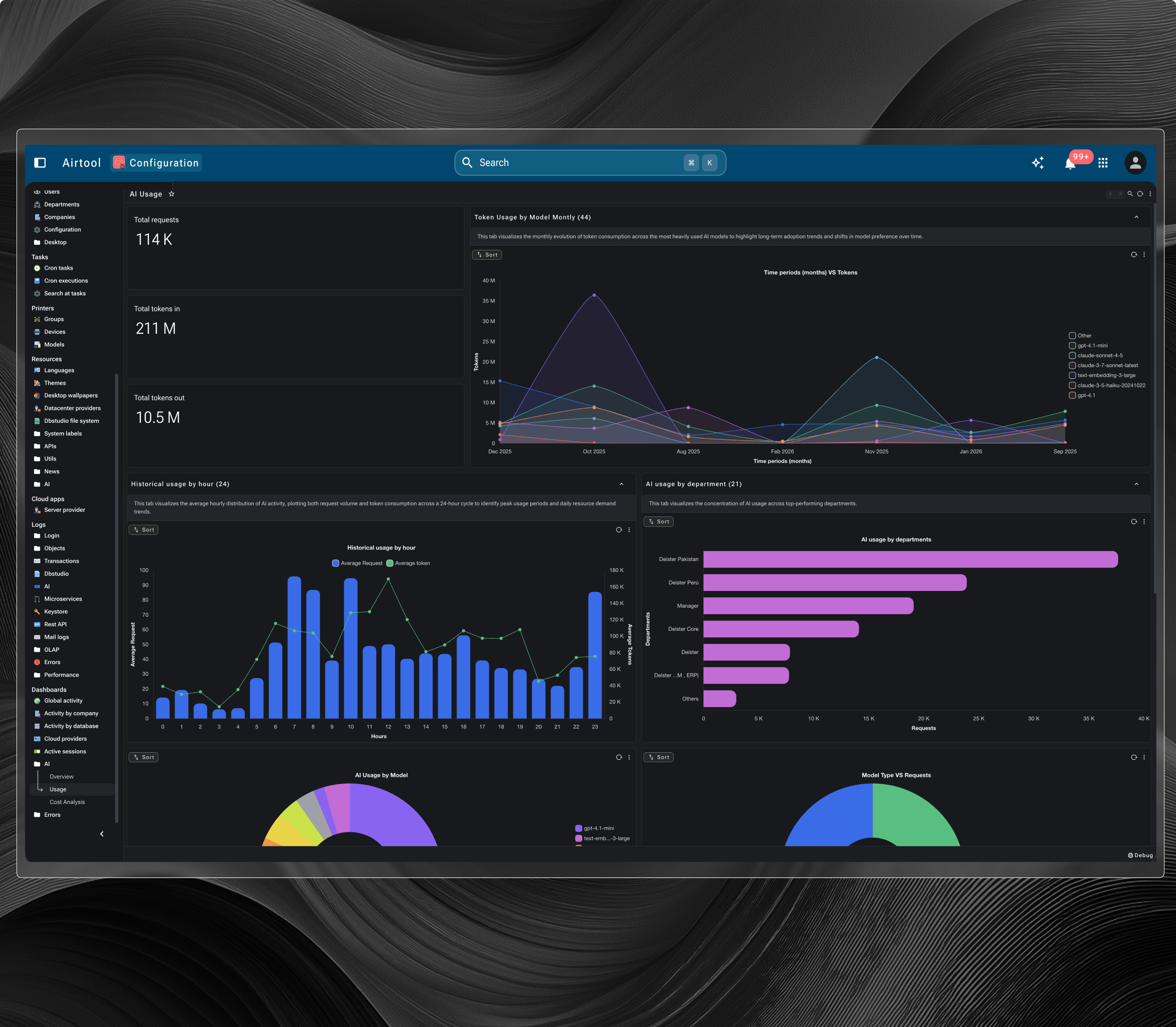Click the dashboard search magnifier icon
This screenshot has height=1027, width=1176.
(x=1130, y=194)
